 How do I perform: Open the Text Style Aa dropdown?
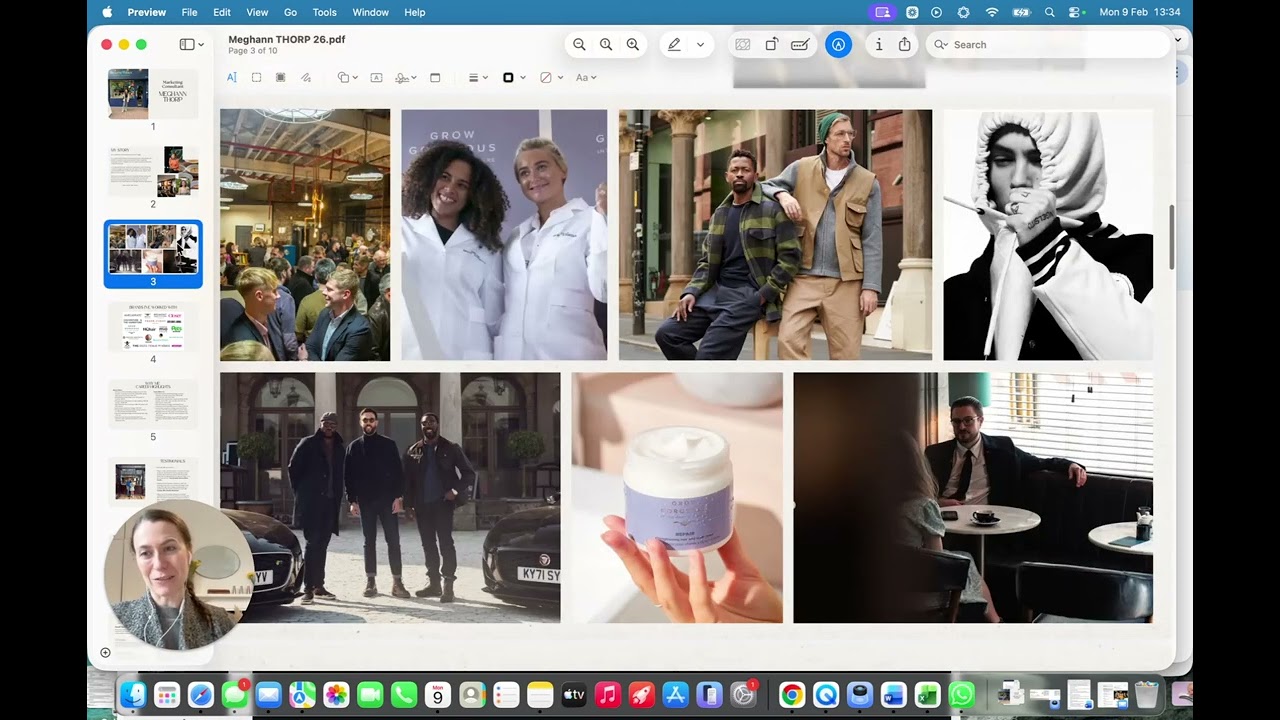[586, 77]
